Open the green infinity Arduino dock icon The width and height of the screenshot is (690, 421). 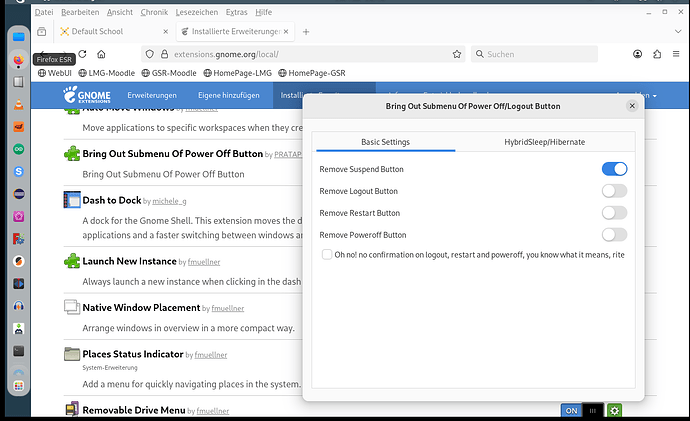(18, 149)
